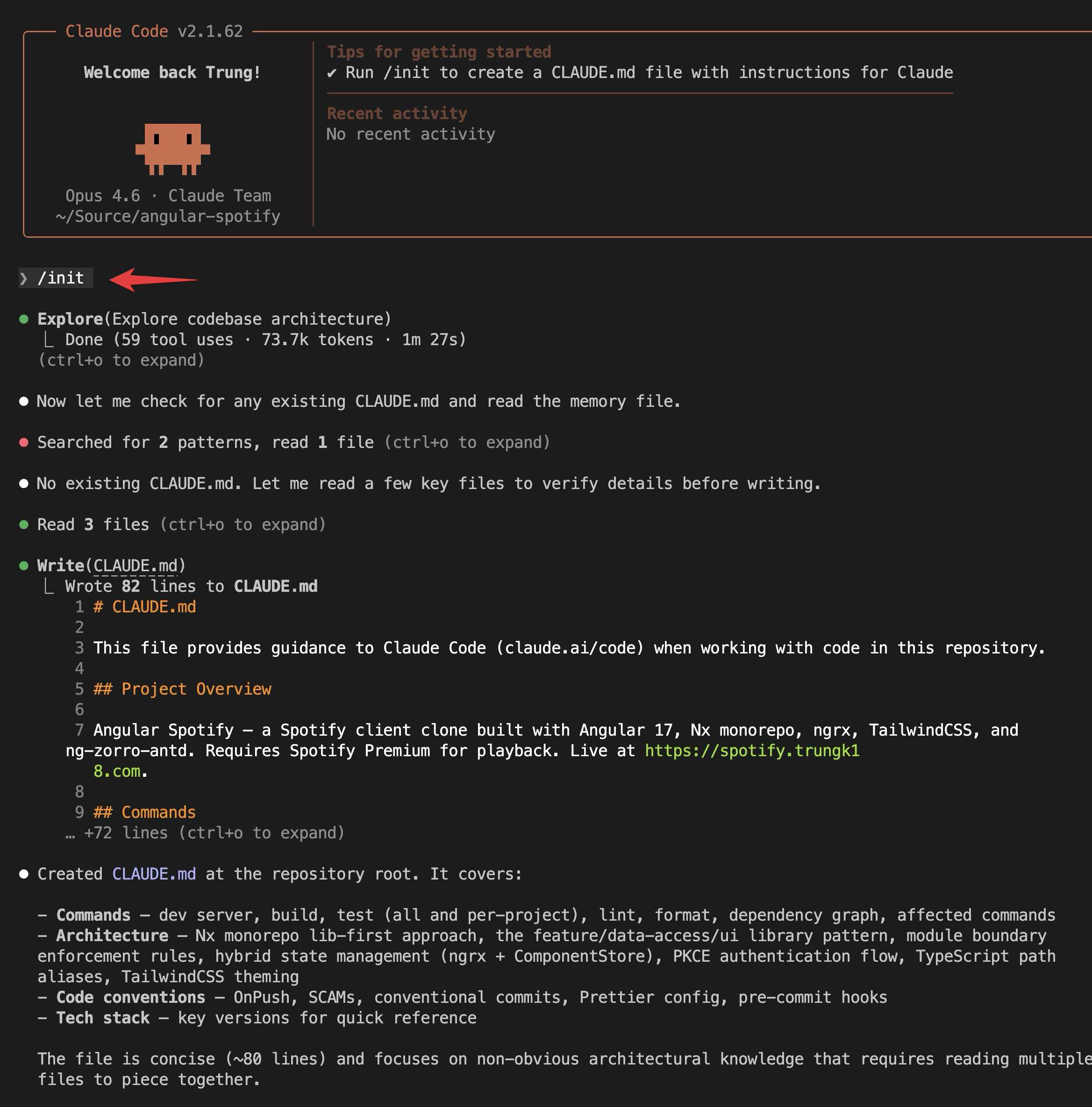Expand the Read 3 files result
Image resolution: width=1092 pixels, height=1107 pixels.
(x=243, y=525)
